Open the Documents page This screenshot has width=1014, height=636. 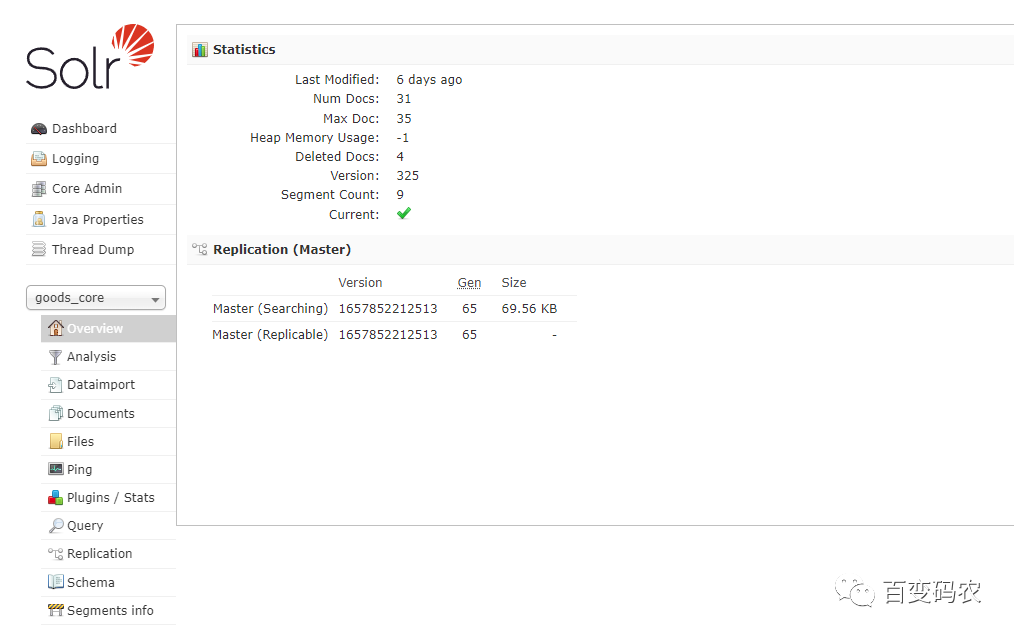[101, 413]
